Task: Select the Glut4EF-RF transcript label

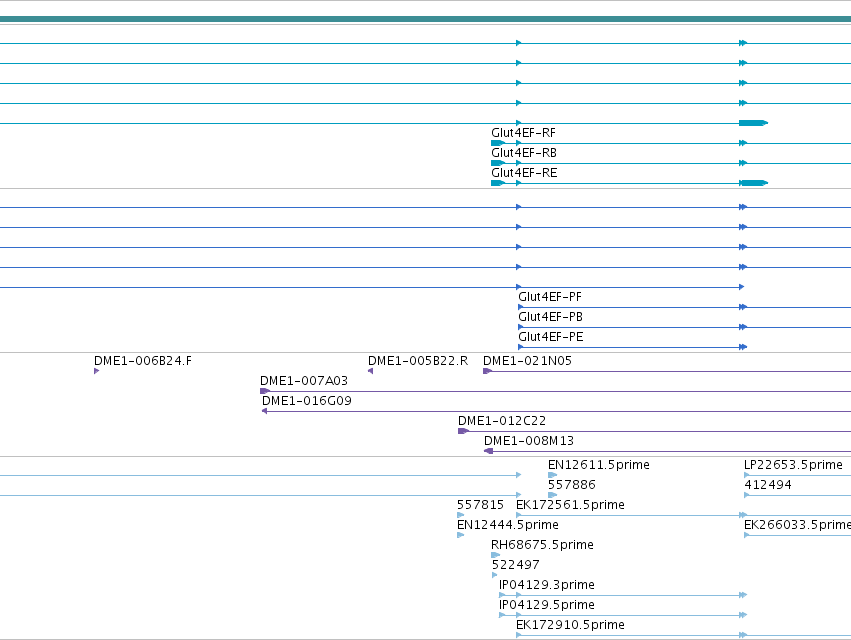Action: [x=523, y=133]
